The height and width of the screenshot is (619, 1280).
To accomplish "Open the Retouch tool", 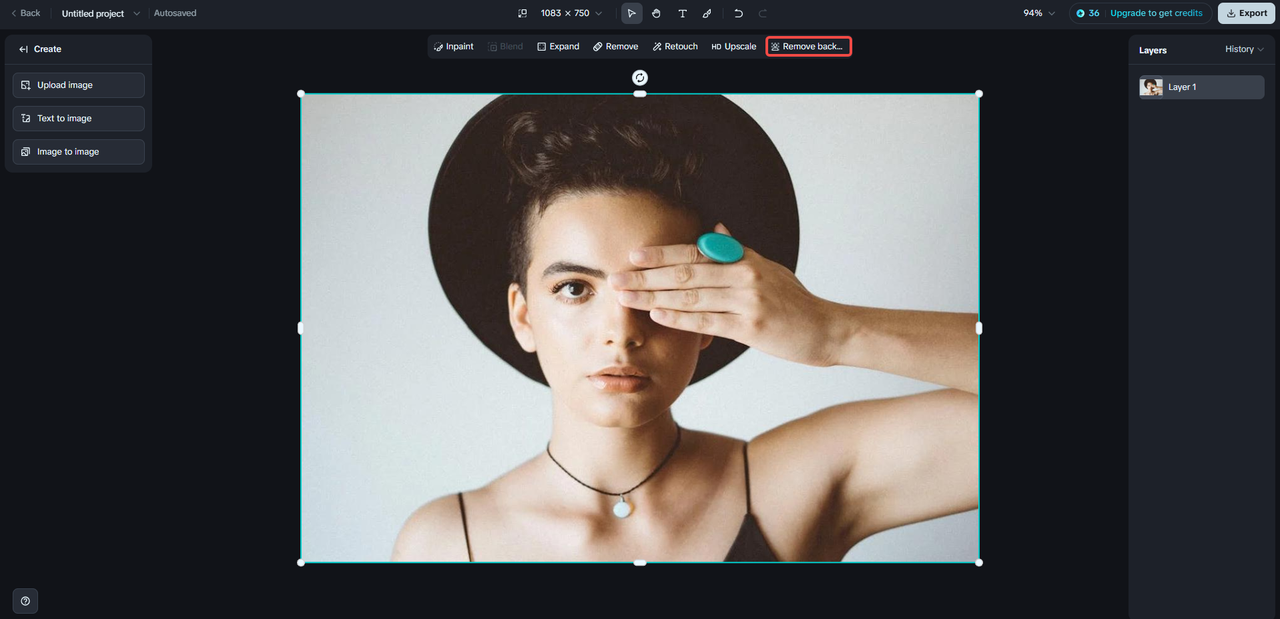I will [x=675, y=47].
